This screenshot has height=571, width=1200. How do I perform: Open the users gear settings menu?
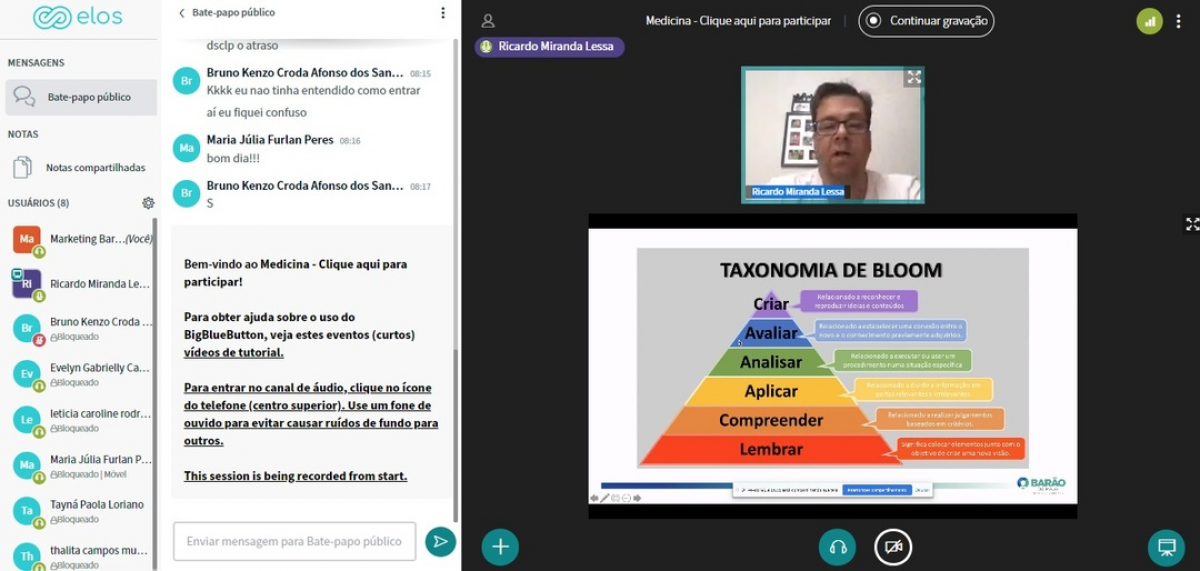pos(148,203)
